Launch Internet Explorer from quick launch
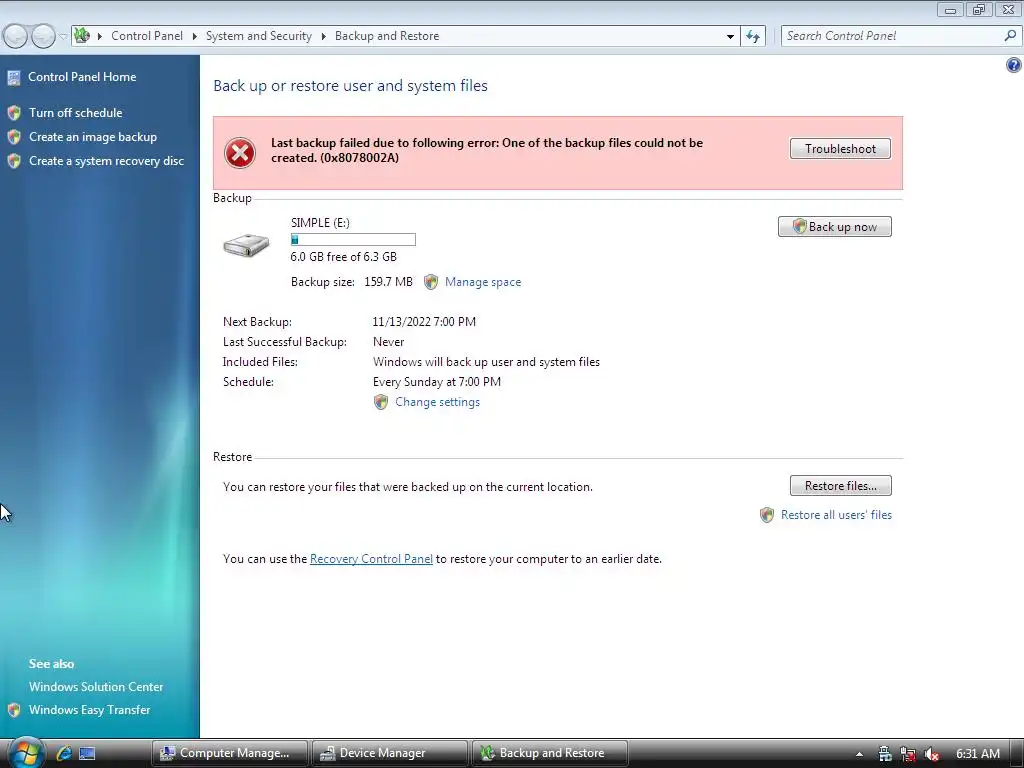Screen dimensions: 1024x768 (x=63, y=753)
